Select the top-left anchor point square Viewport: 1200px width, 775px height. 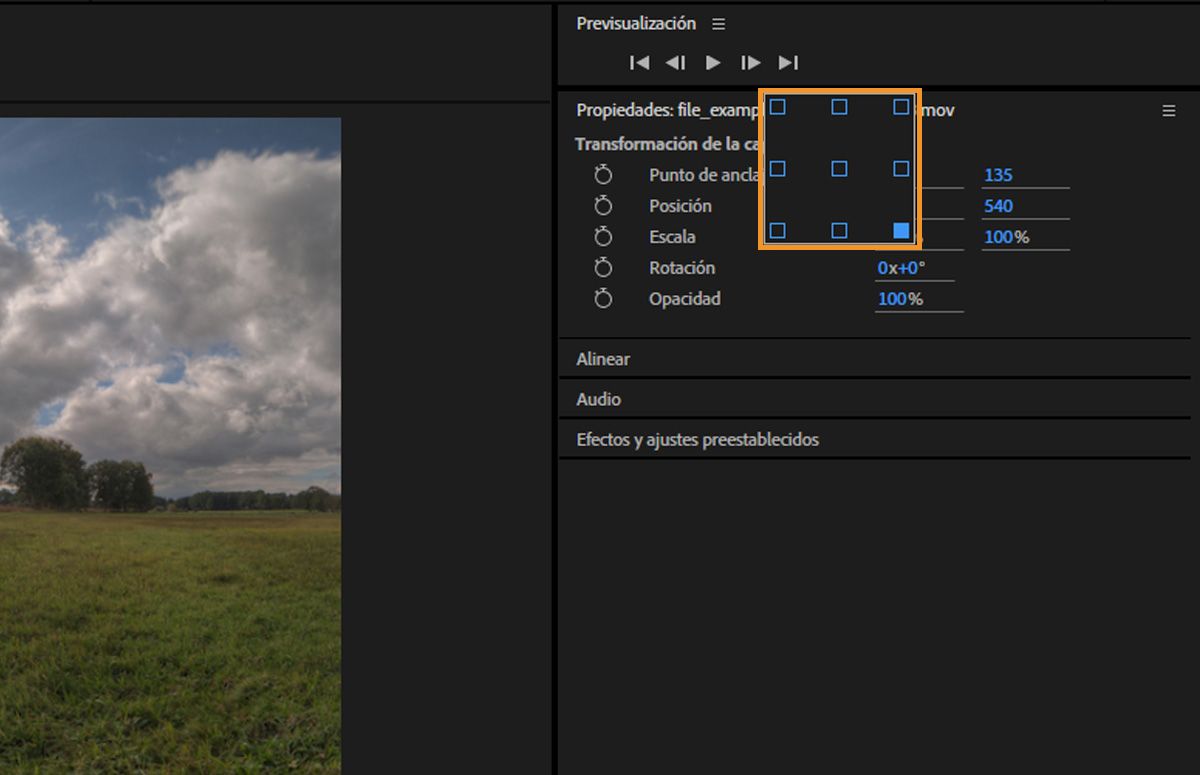(777, 107)
